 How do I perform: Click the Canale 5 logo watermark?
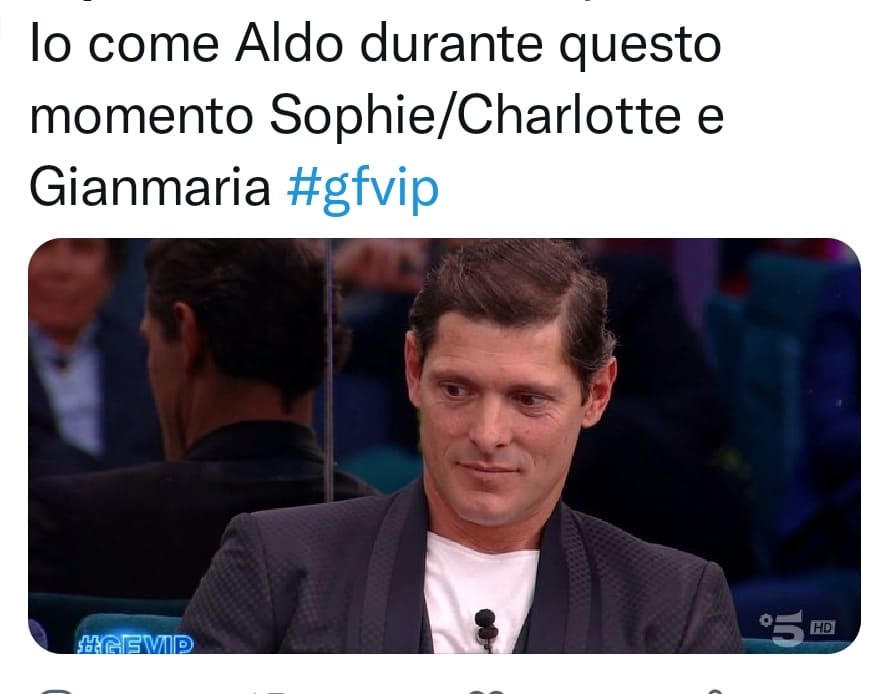click(x=783, y=628)
